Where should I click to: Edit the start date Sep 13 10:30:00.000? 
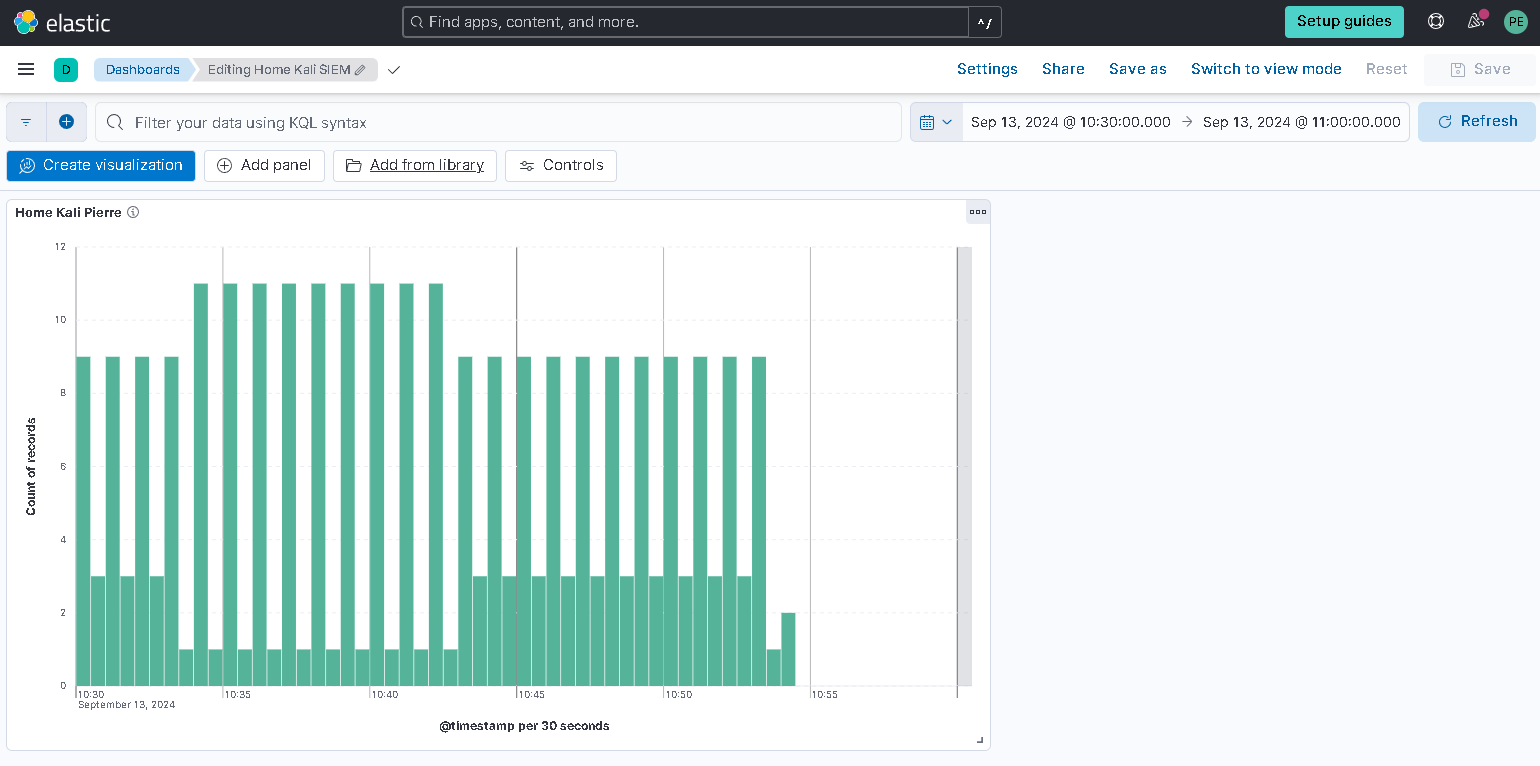click(x=1070, y=122)
